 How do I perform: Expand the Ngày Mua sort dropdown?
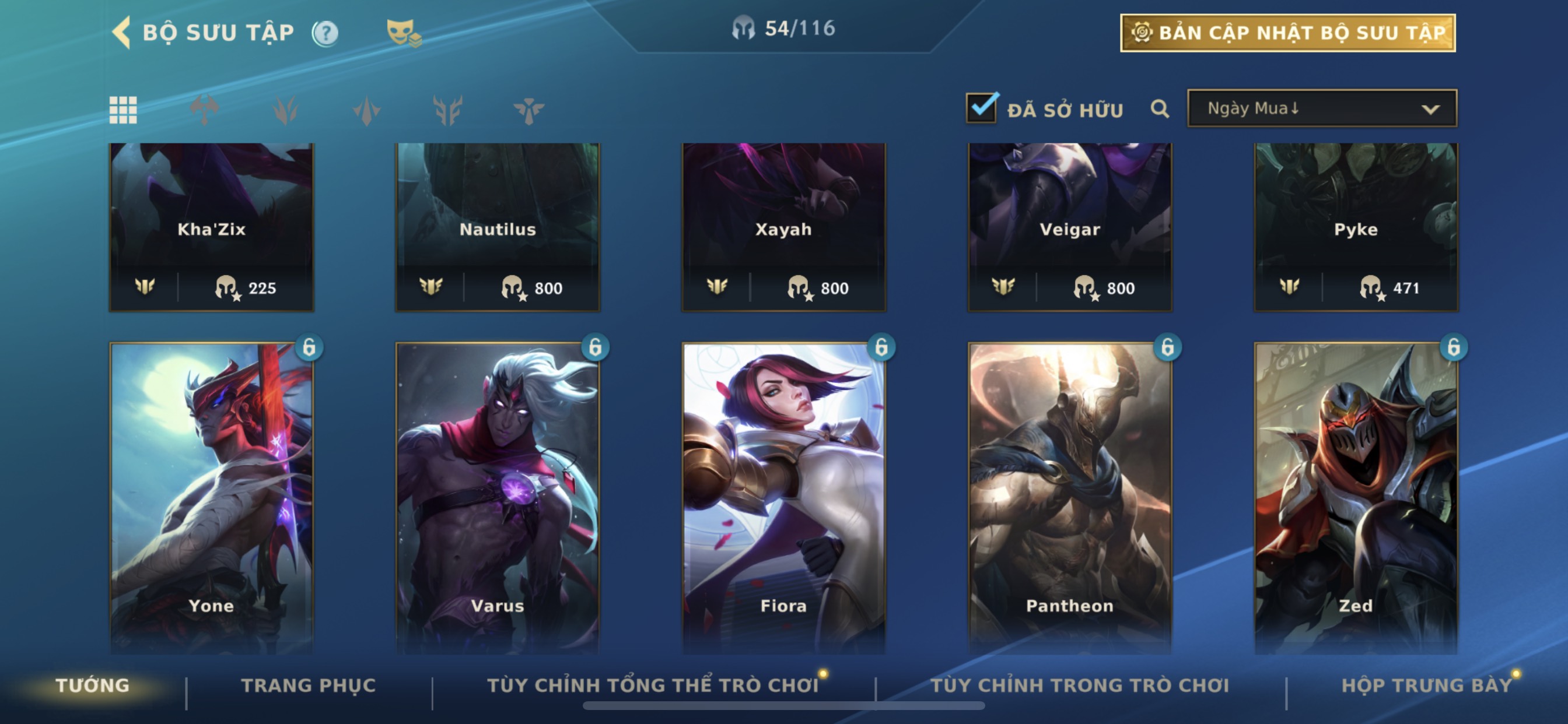[x=1322, y=108]
